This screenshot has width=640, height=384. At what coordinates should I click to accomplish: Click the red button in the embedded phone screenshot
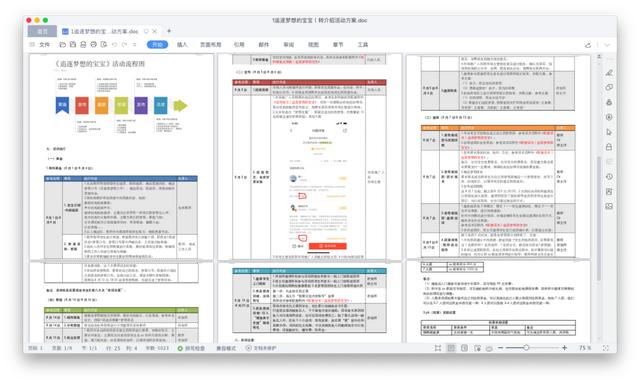pyautogui.click(x=327, y=246)
